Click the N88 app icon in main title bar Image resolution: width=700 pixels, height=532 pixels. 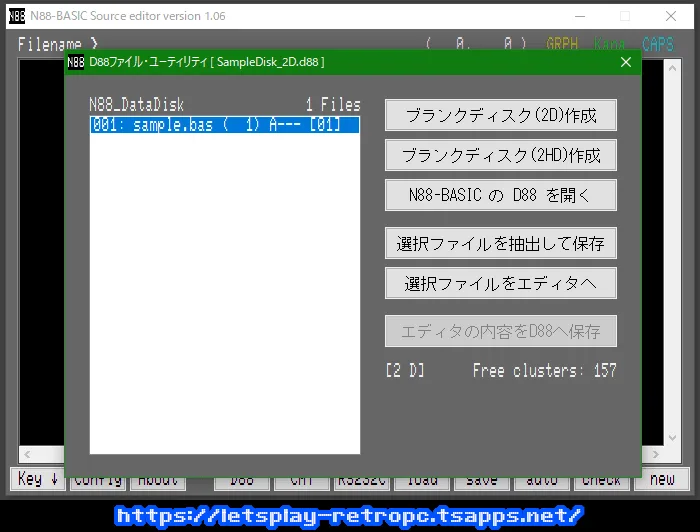tap(17, 16)
